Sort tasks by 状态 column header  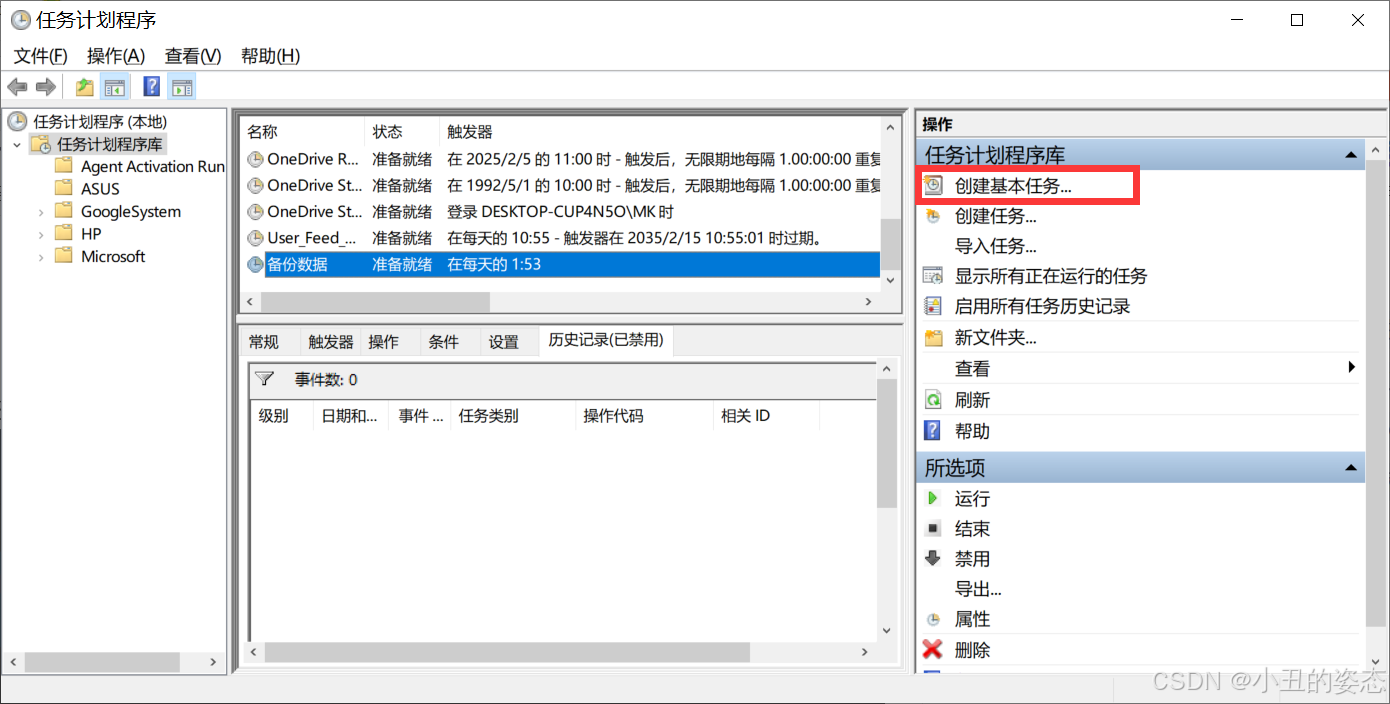(x=402, y=132)
